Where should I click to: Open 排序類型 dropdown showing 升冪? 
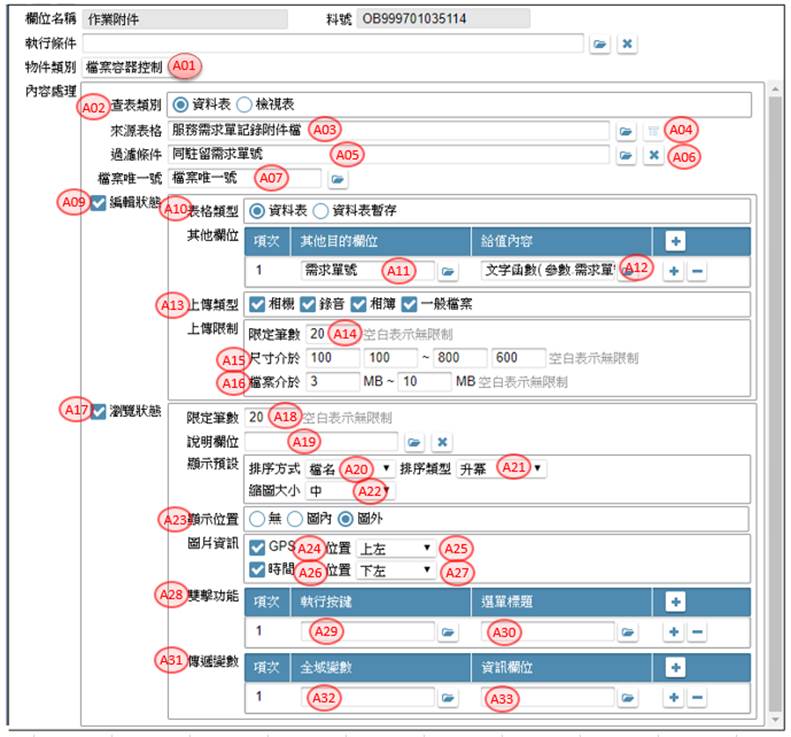click(x=501, y=469)
